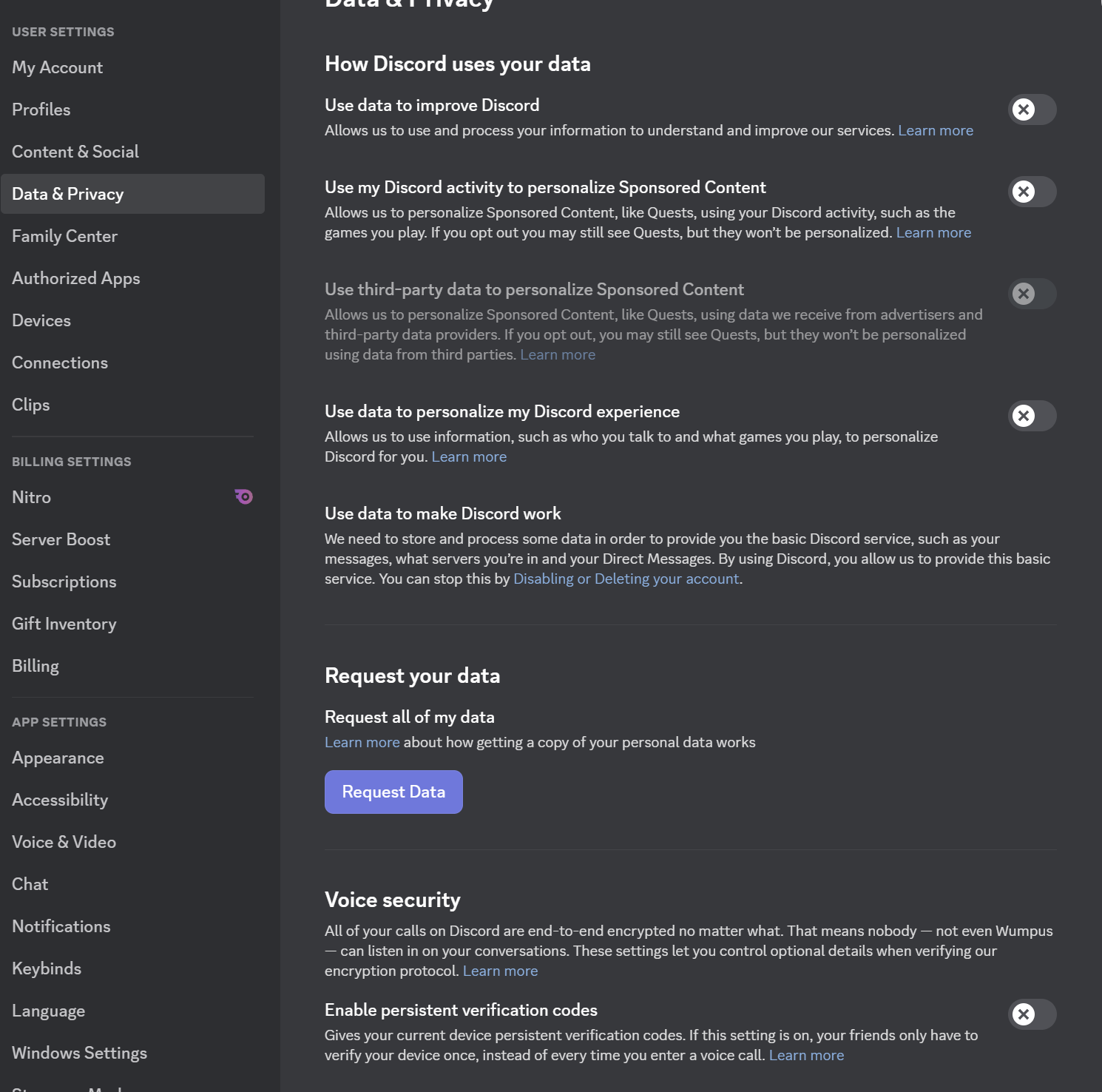The width and height of the screenshot is (1102, 1092).
Task: Toggle third-party data Sponsored Content switch
Action: pos(1032,294)
